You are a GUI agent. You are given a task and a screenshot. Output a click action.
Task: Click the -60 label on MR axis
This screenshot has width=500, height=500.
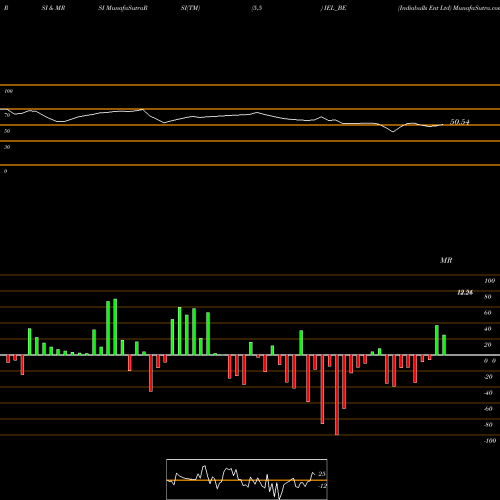pos(488,409)
